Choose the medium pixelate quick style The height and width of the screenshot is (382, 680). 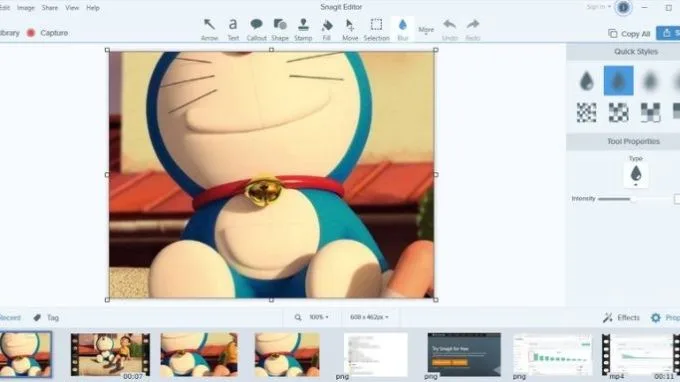618,112
